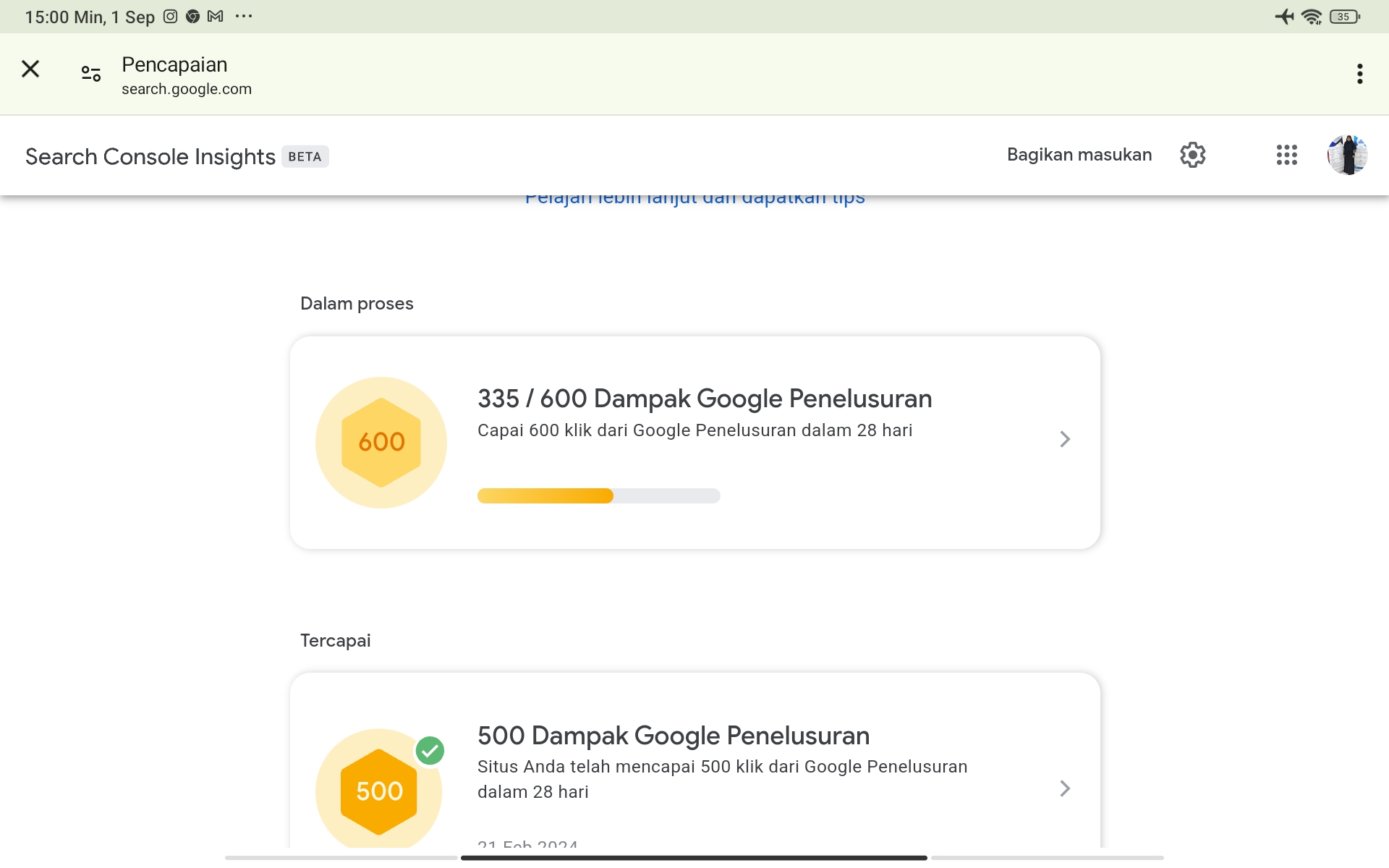Open Search Console Insights settings gear
This screenshot has width=1389, height=868.
pos(1193,155)
